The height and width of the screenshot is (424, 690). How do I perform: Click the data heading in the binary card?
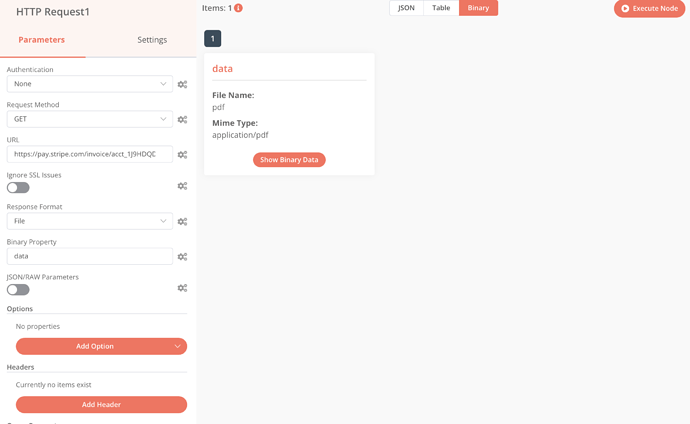[222, 69]
